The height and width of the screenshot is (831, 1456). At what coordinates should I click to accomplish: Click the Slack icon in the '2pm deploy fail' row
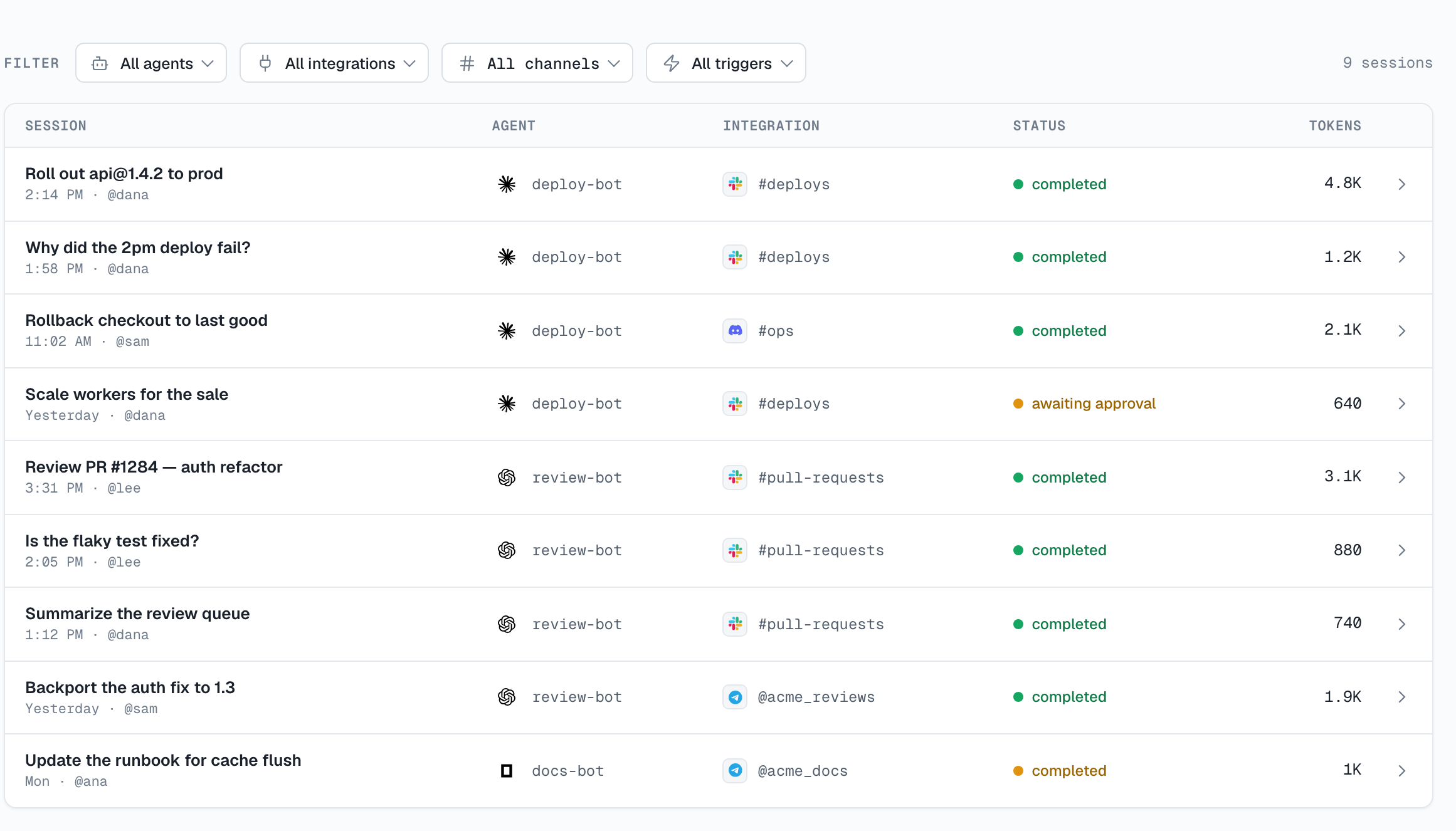[735, 257]
